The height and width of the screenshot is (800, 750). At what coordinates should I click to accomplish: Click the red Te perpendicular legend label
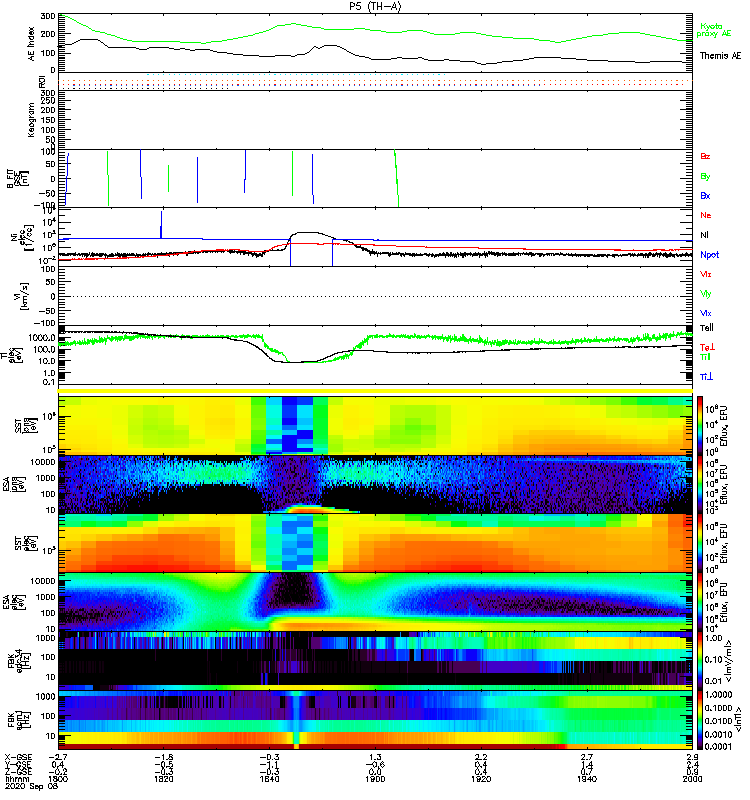click(x=707, y=347)
